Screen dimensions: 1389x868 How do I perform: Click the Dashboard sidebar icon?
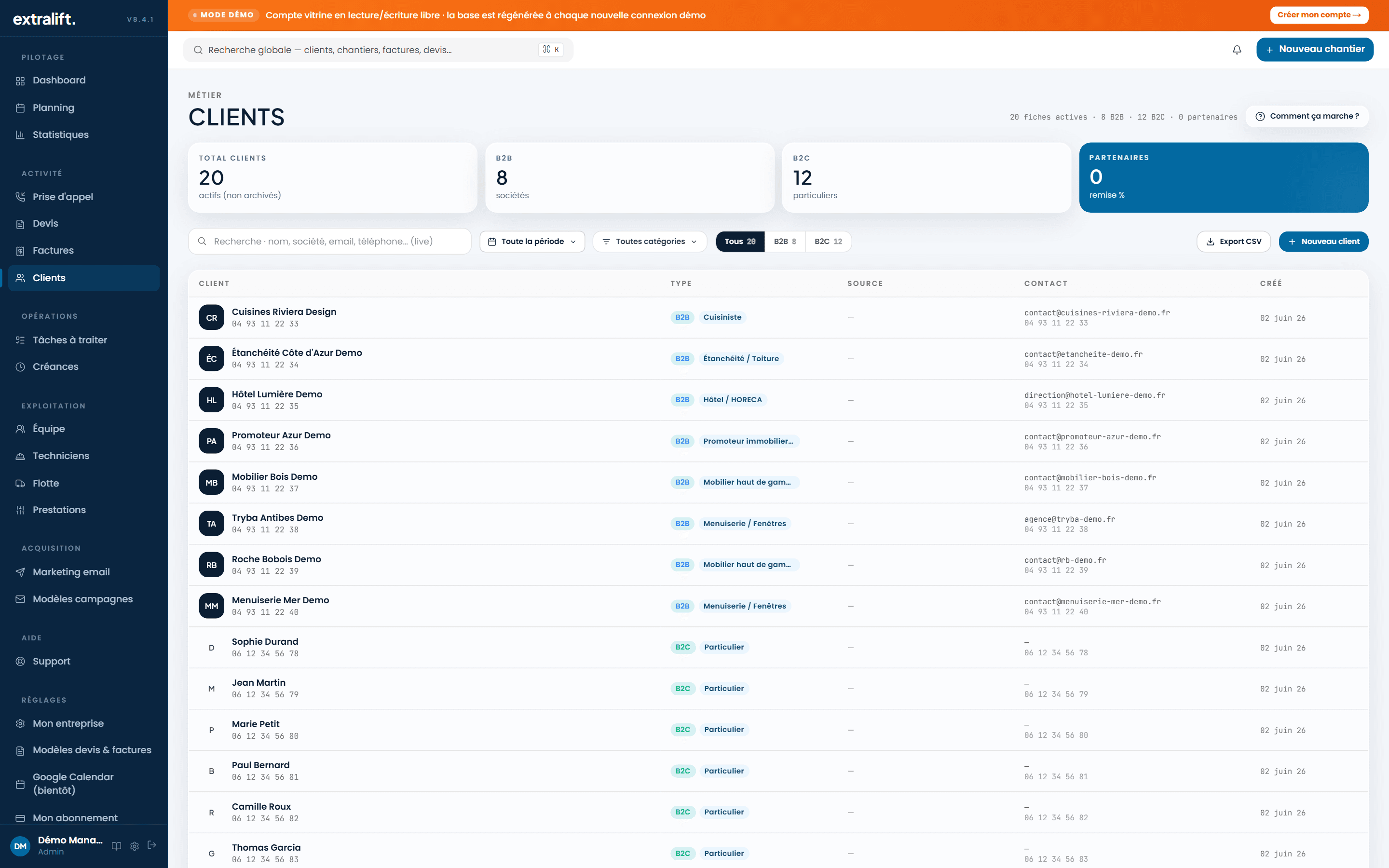coord(20,81)
